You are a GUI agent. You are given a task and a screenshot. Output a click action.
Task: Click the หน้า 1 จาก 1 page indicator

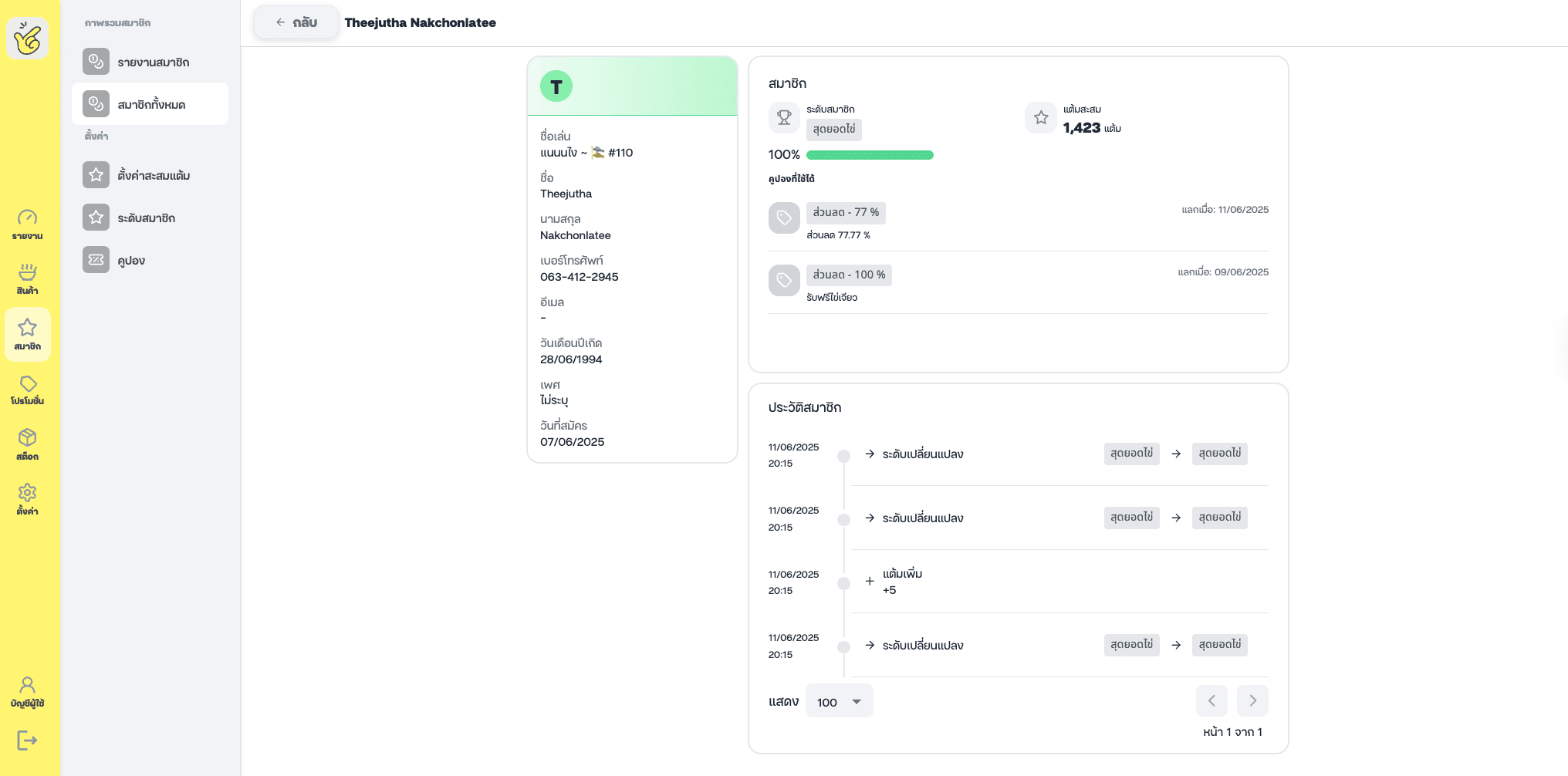coord(1232,732)
